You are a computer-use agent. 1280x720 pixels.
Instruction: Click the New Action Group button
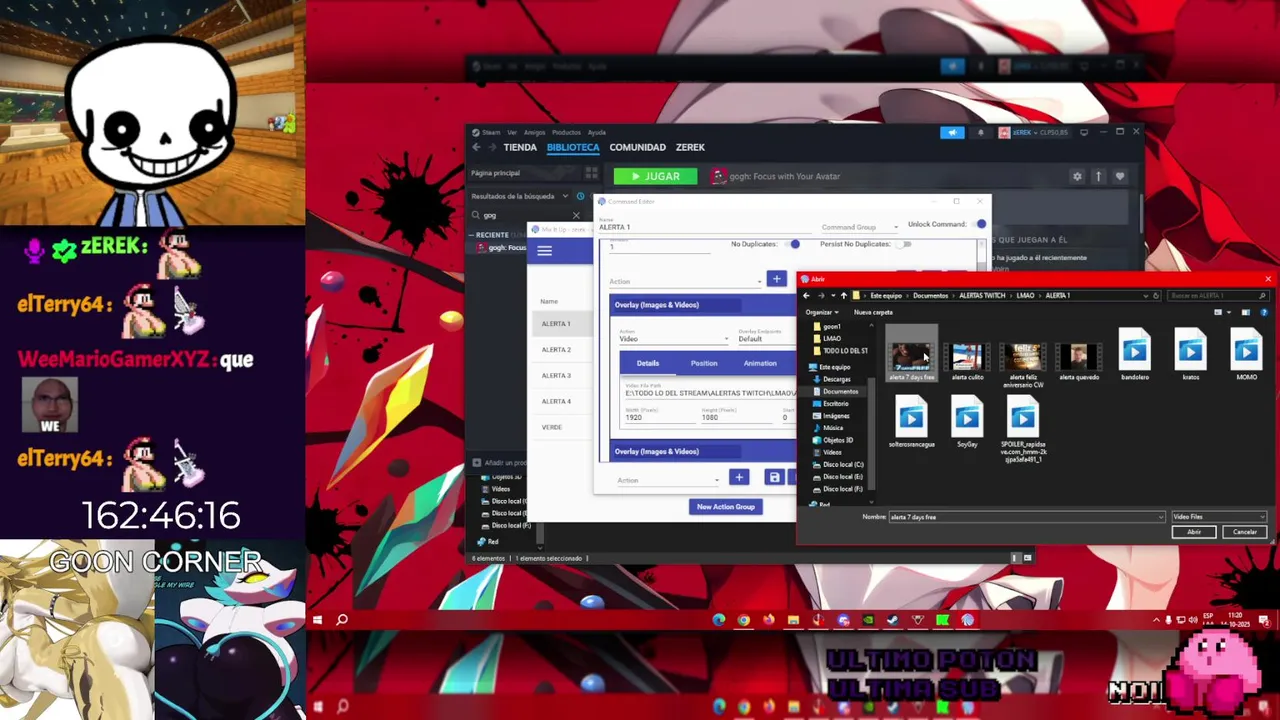coord(726,507)
